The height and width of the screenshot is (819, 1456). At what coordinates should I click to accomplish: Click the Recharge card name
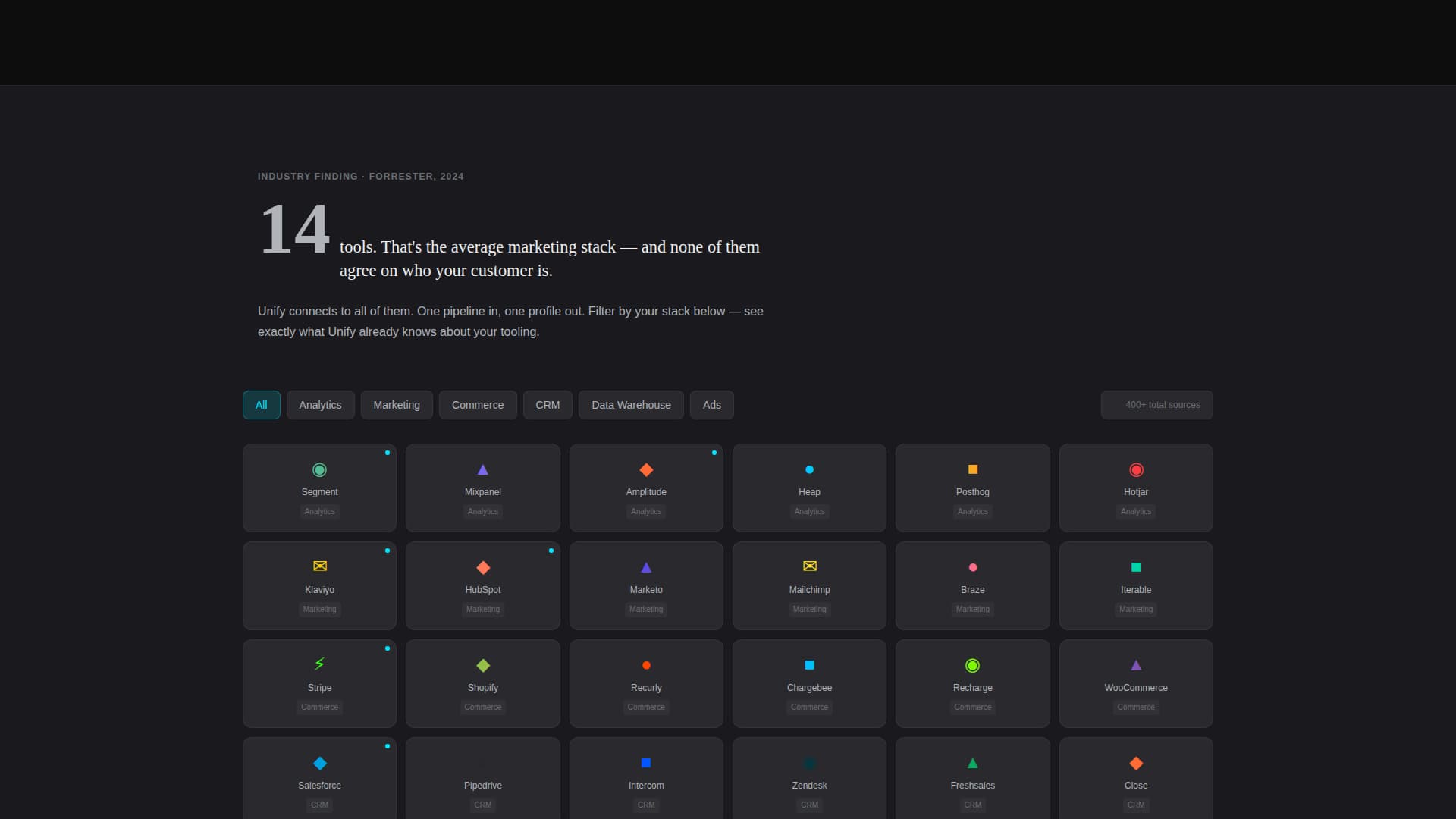click(x=973, y=688)
